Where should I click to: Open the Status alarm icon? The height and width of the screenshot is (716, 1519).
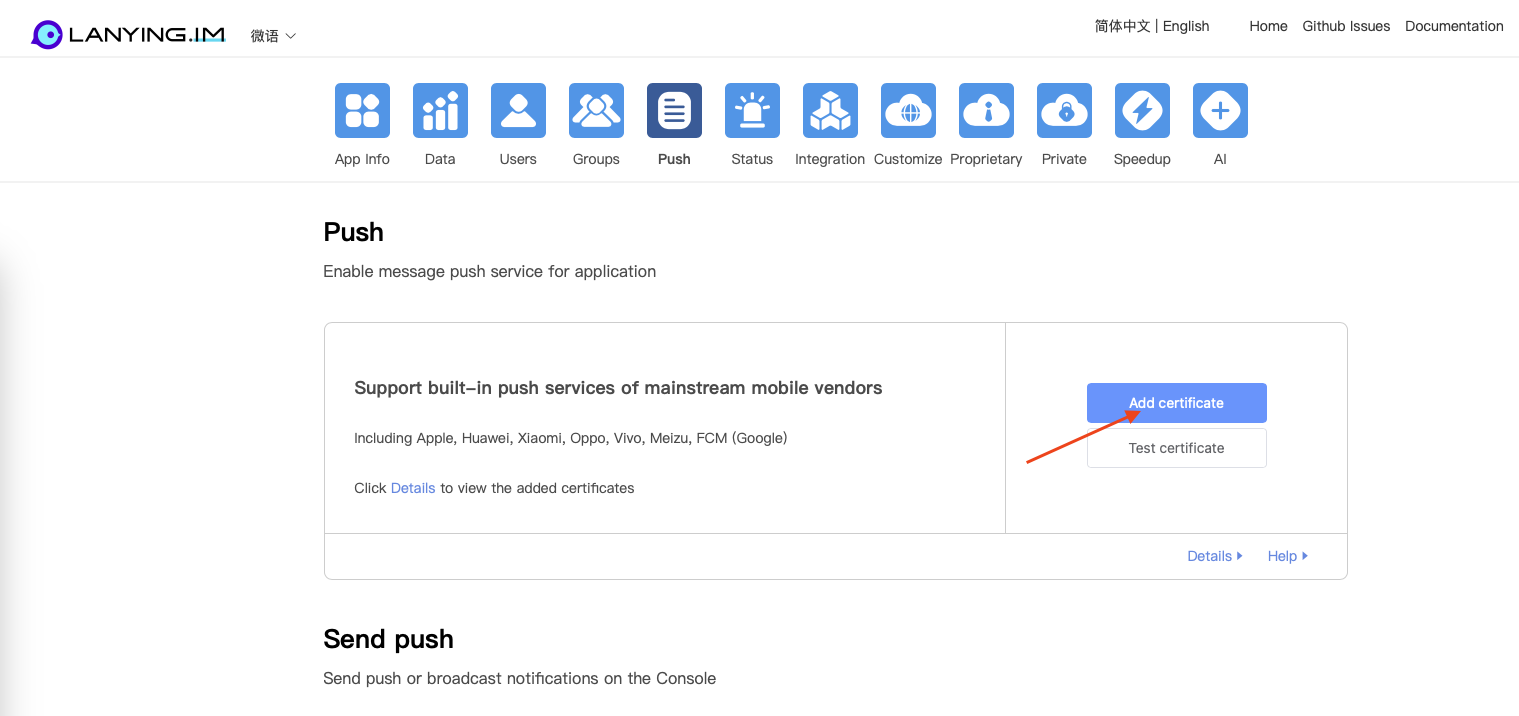coord(752,110)
